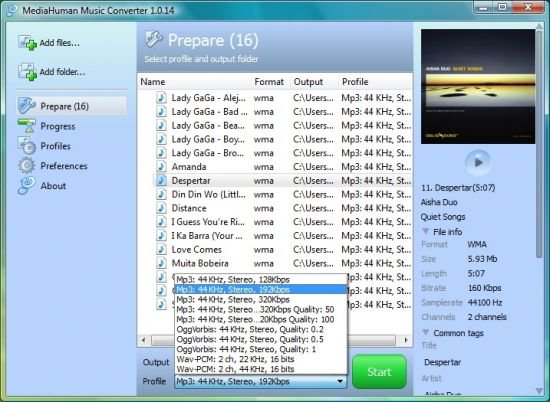Collapse the Common tags section

click(x=426, y=332)
